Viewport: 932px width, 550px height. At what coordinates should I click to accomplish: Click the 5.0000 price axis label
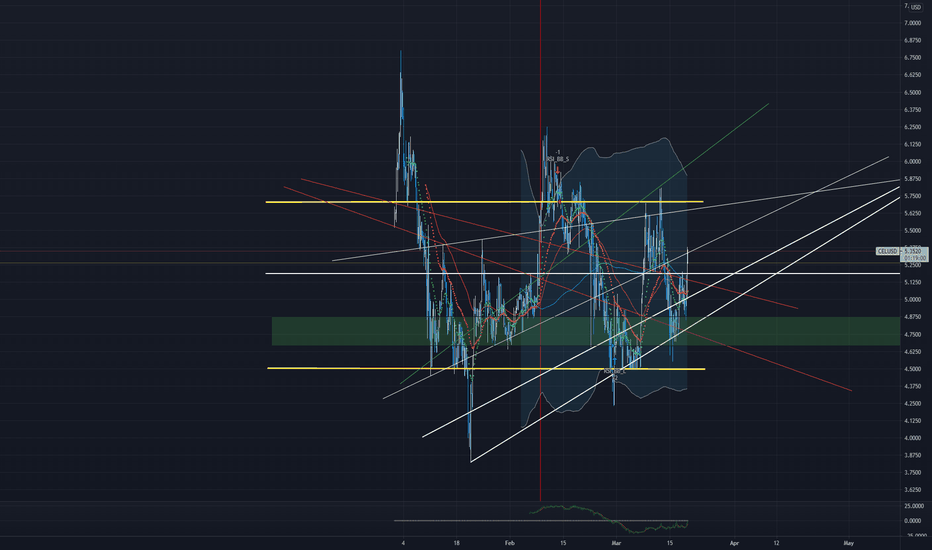point(912,300)
